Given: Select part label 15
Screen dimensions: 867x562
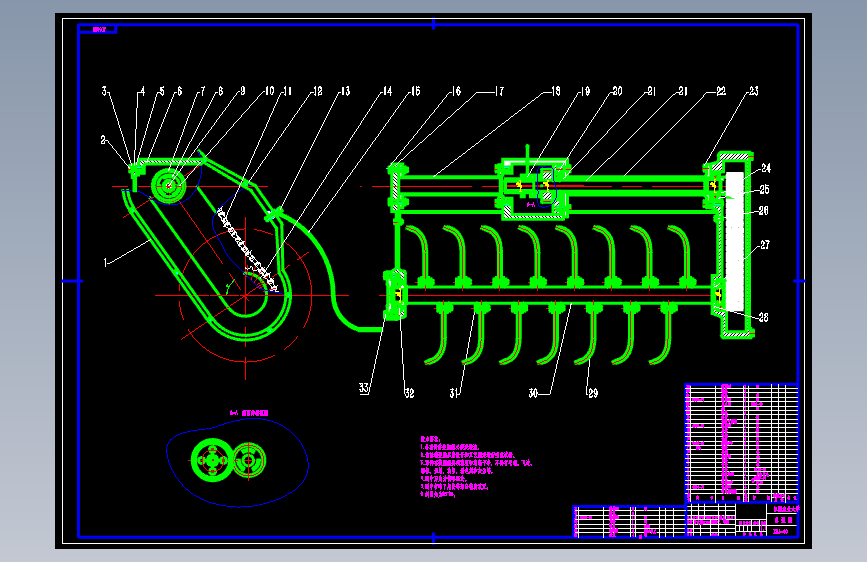Looking at the screenshot, I should click(415, 91).
